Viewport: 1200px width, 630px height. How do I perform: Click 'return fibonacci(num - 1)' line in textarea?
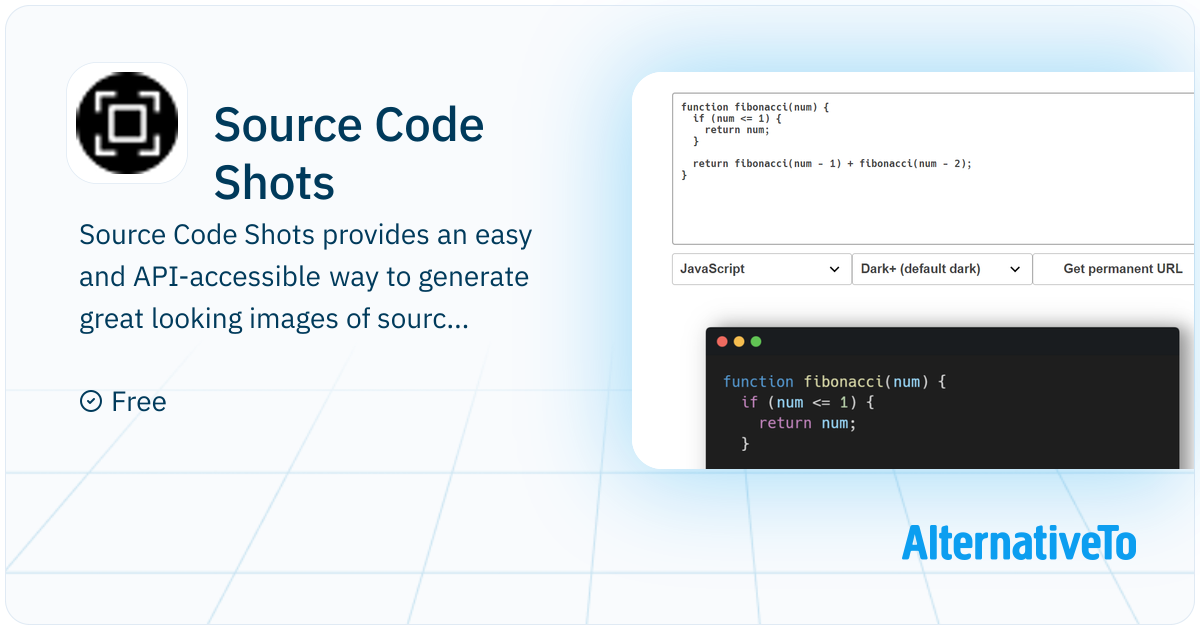coord(832,163)
